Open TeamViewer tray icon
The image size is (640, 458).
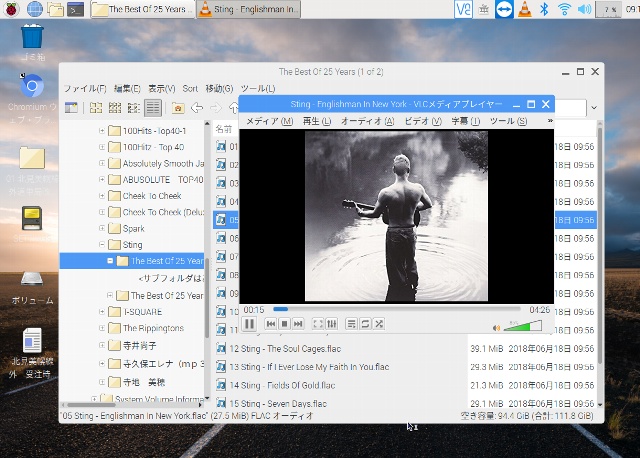point(504,9)
